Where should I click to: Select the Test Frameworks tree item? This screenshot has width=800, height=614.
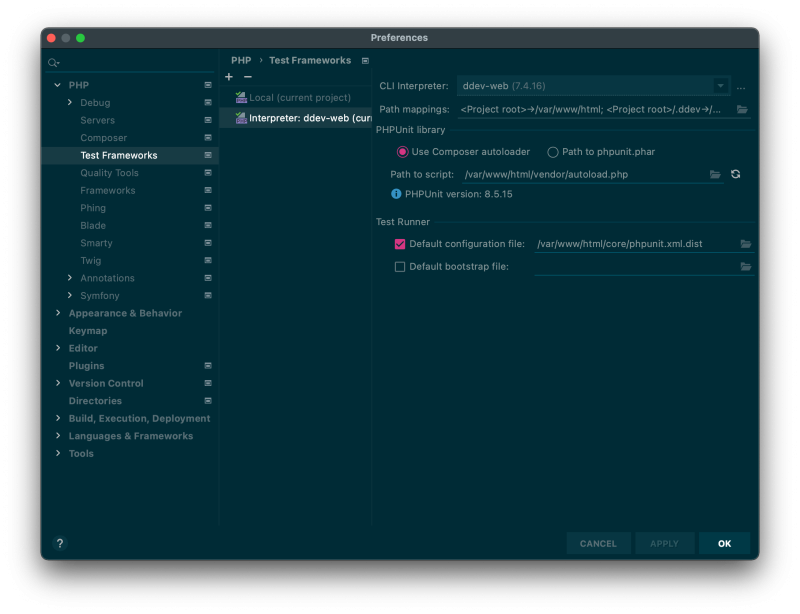point(131,155)
